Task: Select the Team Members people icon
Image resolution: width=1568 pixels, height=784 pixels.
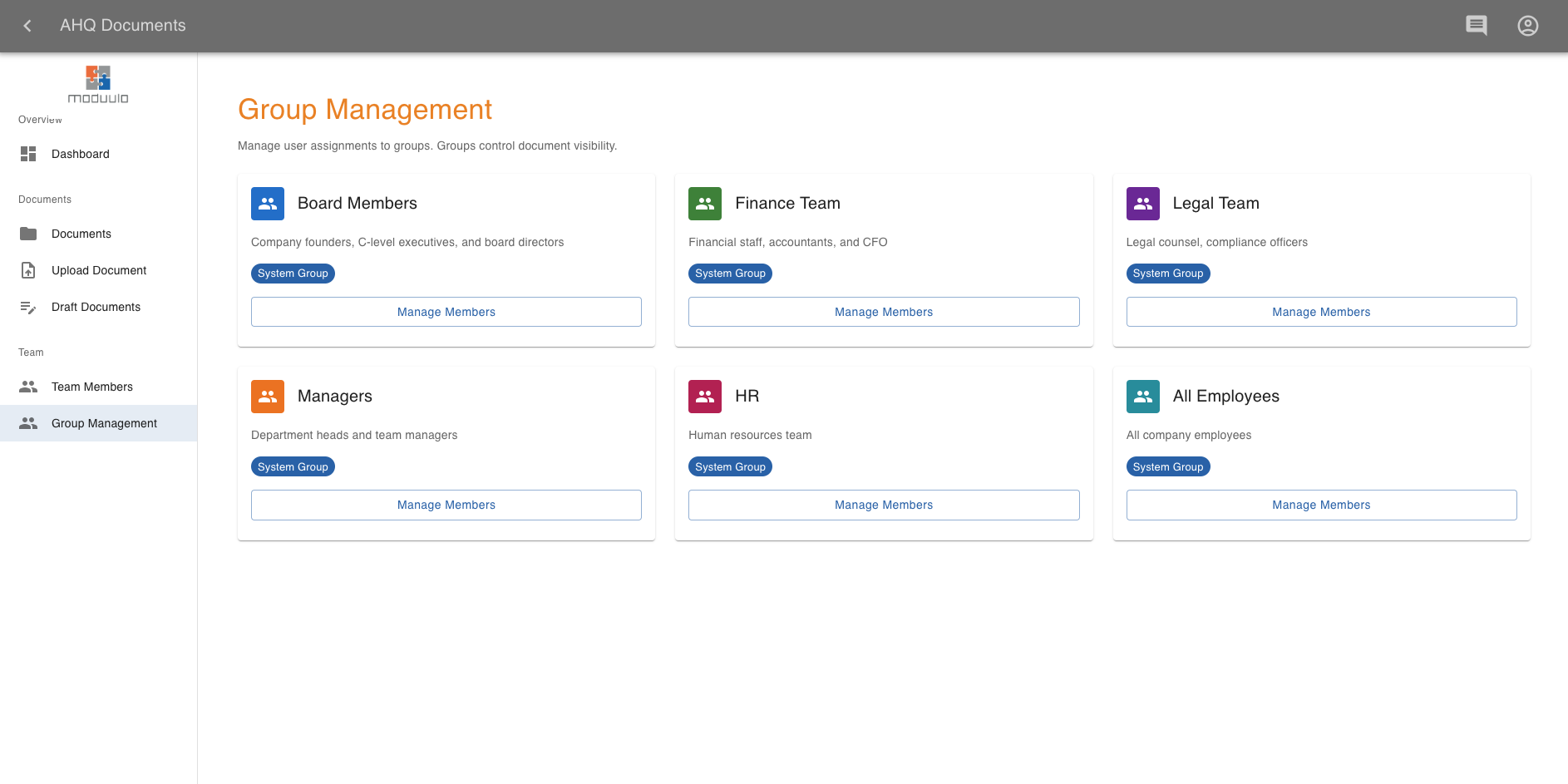Action: pyautogui.click(x=27, y=387)
